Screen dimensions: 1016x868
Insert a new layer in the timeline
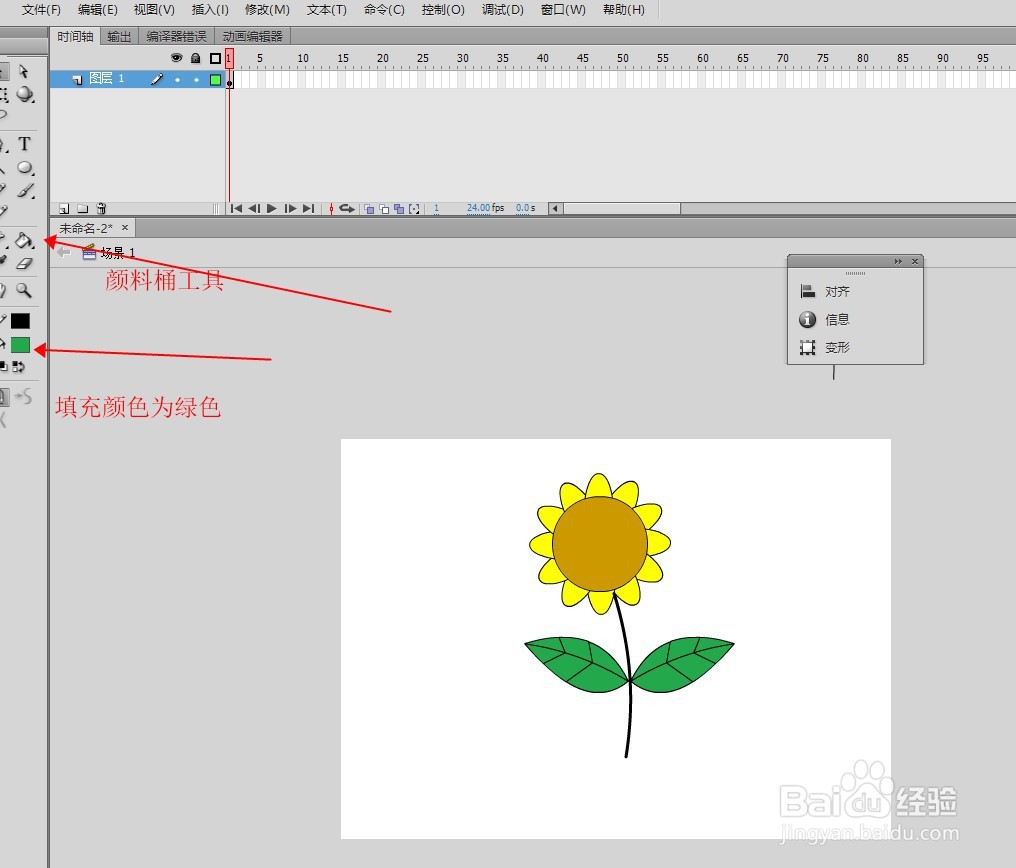[63, 208]
